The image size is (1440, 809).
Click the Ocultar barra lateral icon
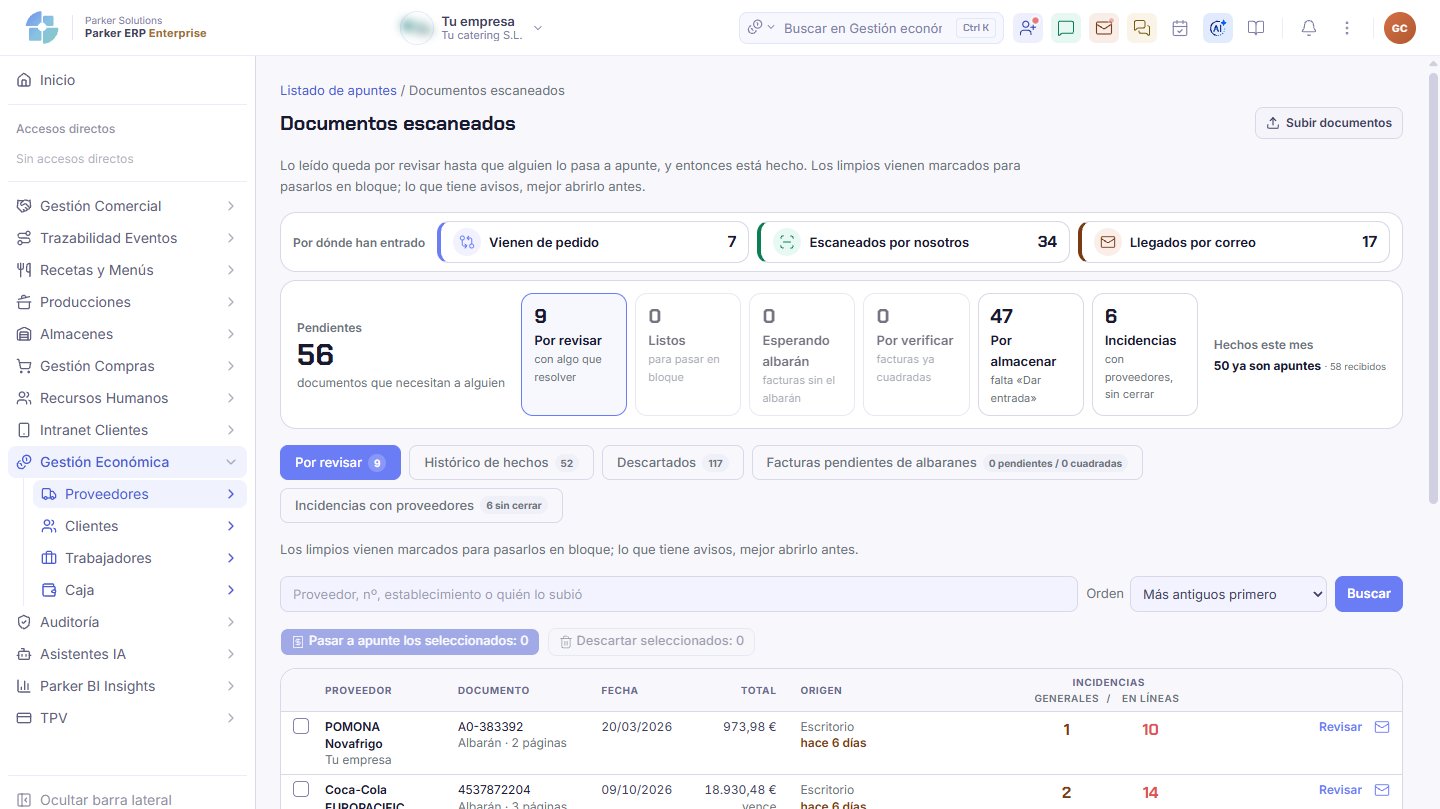(x=24, y=800)
